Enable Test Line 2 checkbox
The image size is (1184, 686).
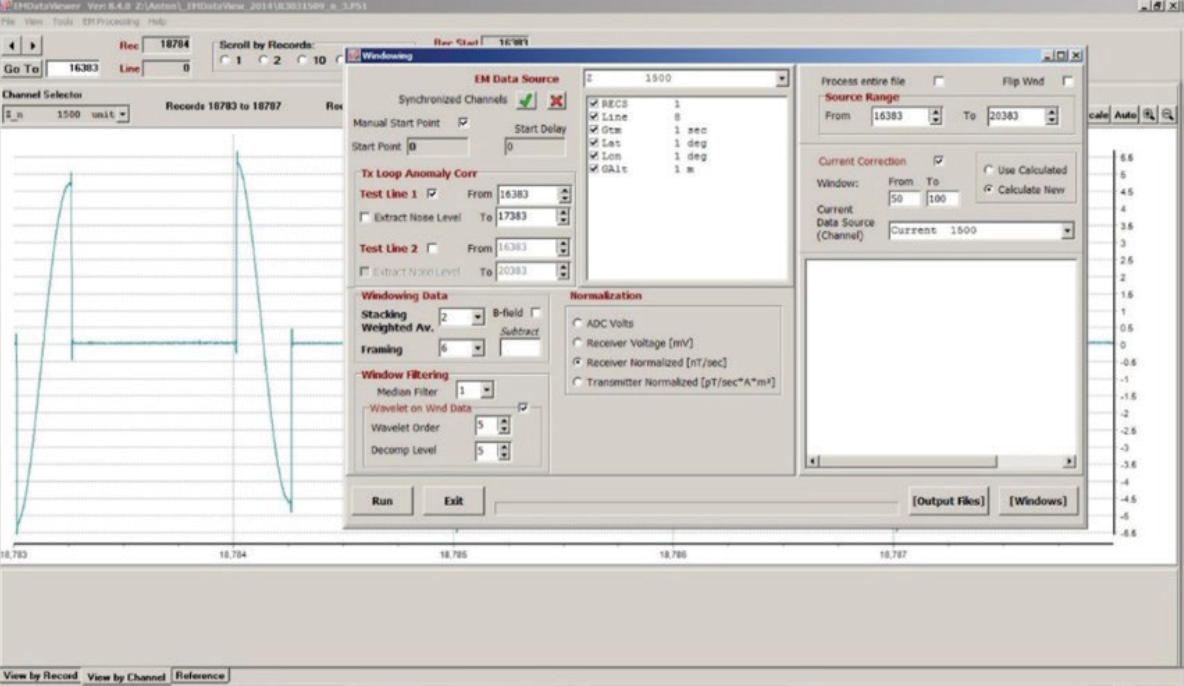(x=432, y=248)
